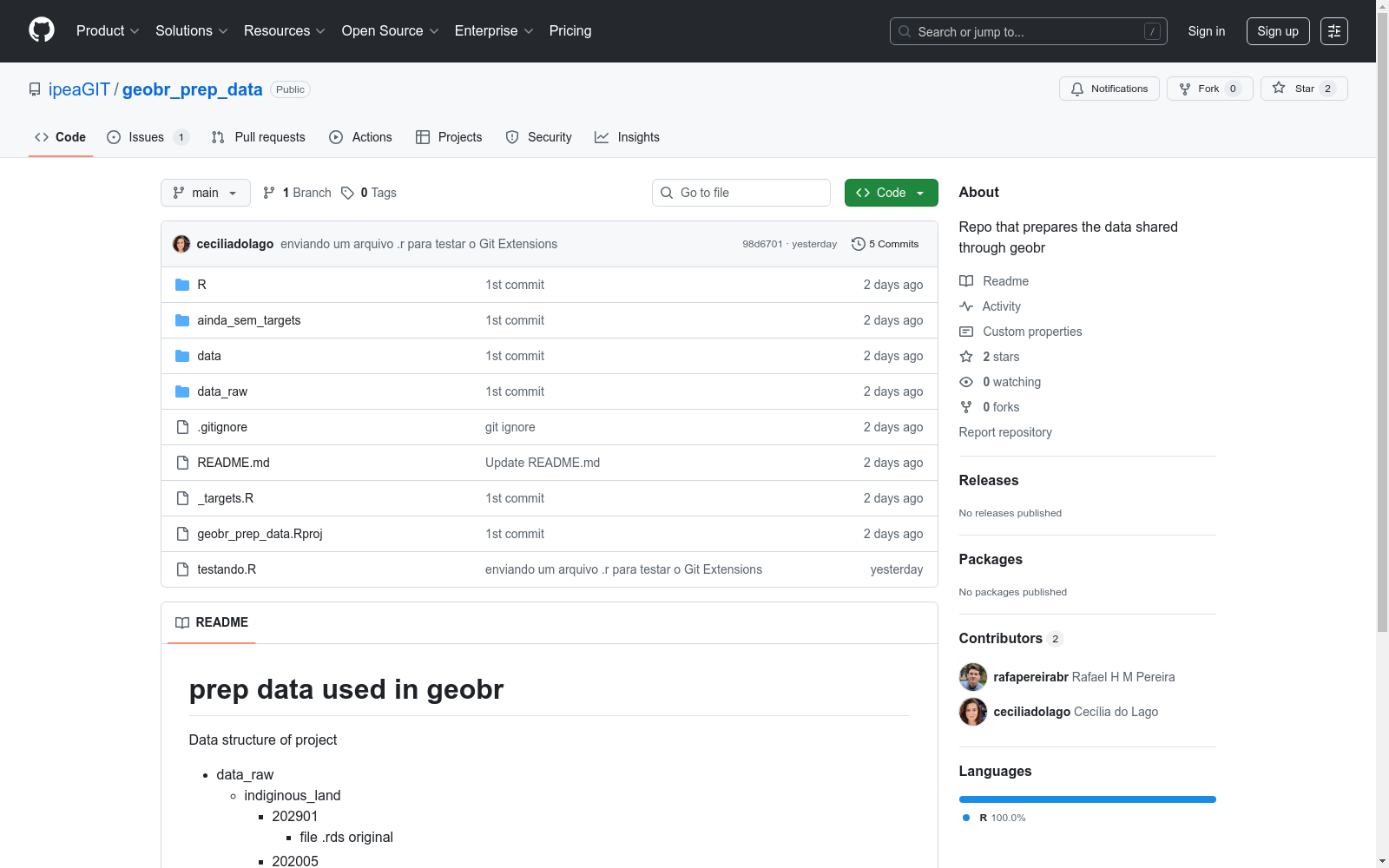Screen dimensions: 1389x868
Task: Click the branch icon beside 1 Branch
Action: [269, 193]
